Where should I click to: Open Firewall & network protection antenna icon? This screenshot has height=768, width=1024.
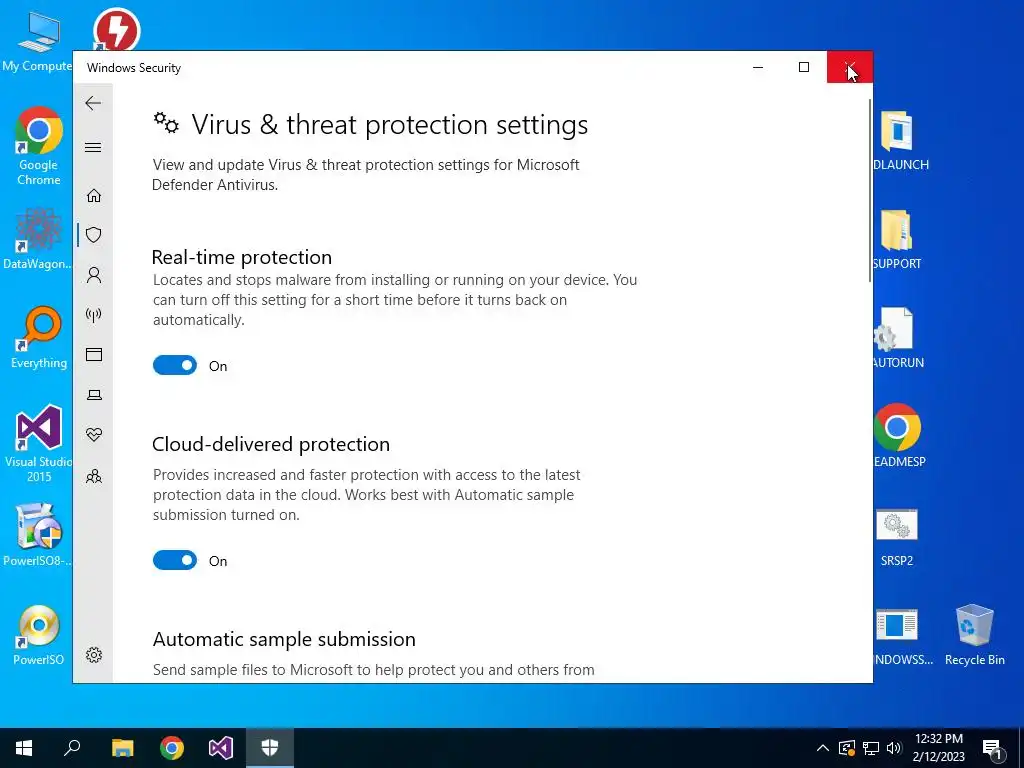click(94, 315)
